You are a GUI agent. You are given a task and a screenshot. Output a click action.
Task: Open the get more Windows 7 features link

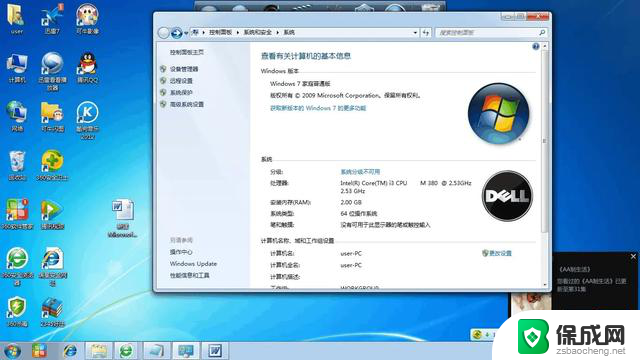click(318, 108)
